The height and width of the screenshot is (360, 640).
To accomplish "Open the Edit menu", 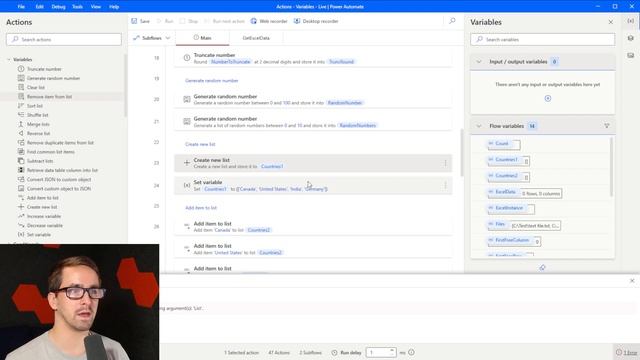I will [x=40, y=7].
